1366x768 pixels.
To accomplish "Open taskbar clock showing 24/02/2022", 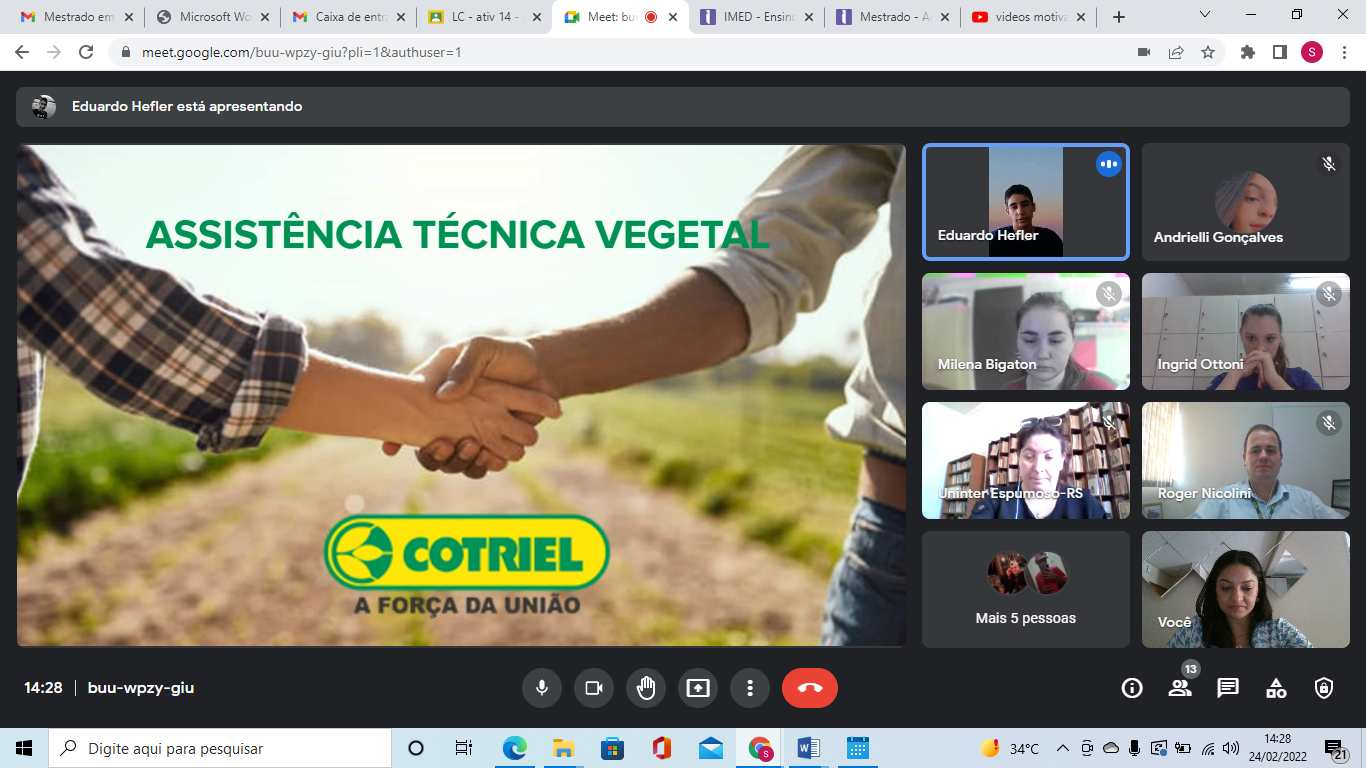I will click(x=1277, y=748).
